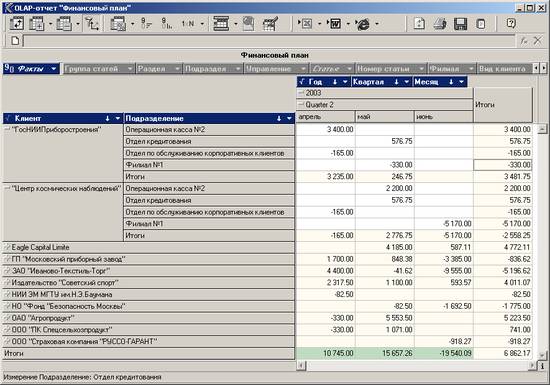Click the help question mark icon

(511, 23)
